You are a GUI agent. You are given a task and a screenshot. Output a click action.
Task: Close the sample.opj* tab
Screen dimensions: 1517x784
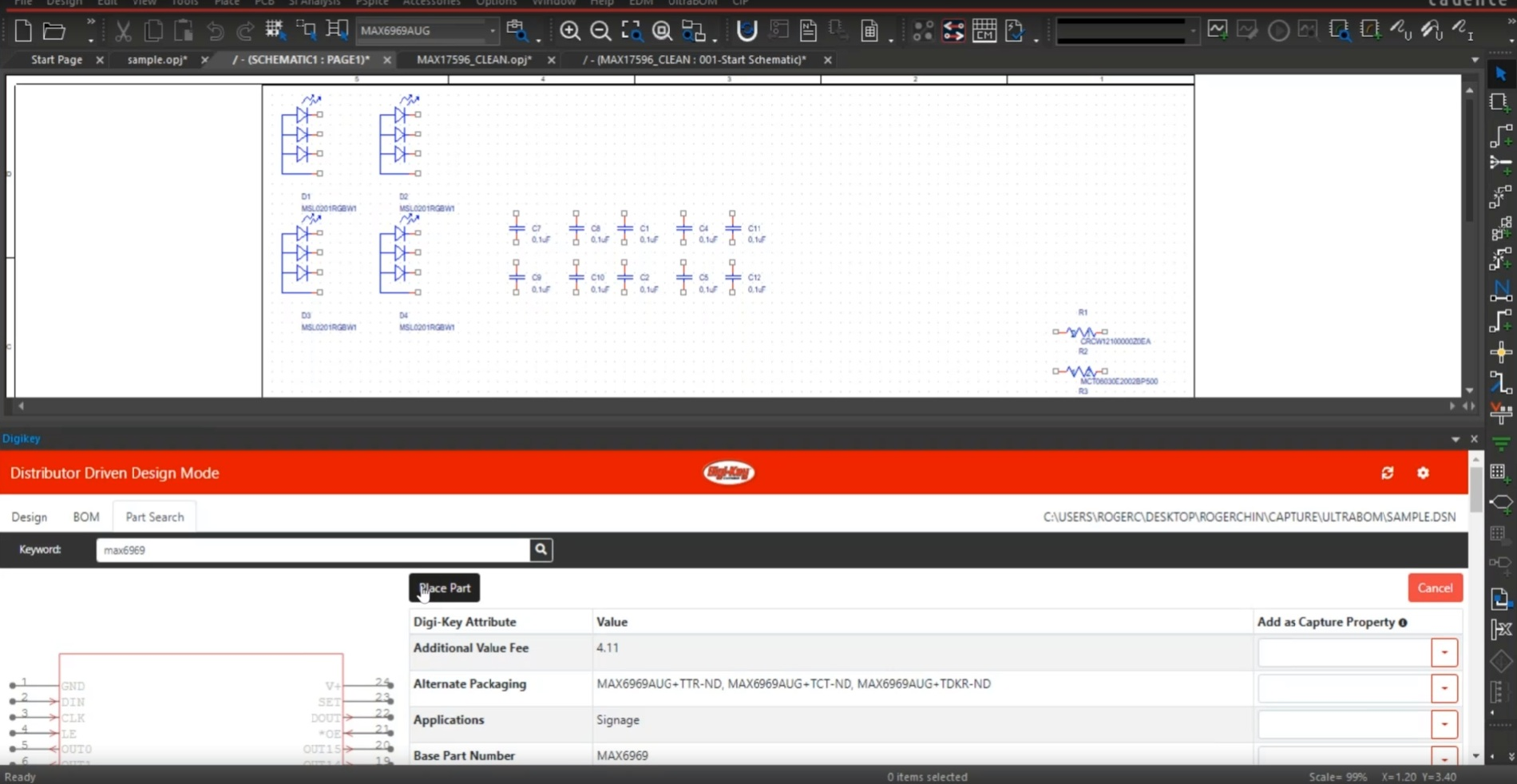[x=204, y=60]
